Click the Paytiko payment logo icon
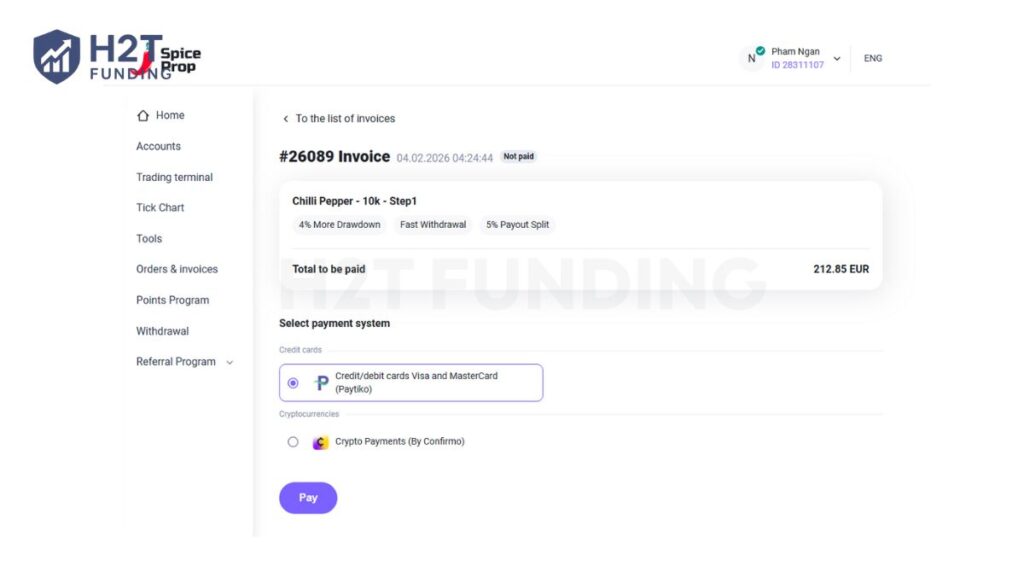1024x572 pixels. (321, 383)
